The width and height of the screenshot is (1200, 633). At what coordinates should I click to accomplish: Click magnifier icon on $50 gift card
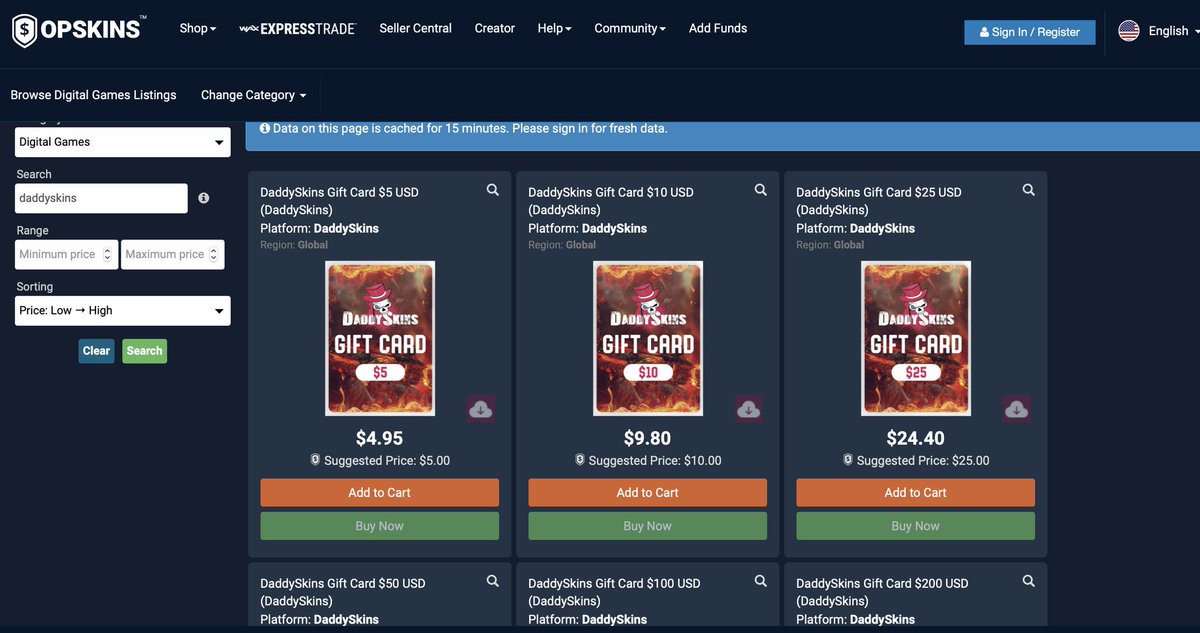[x=492, y=581]
